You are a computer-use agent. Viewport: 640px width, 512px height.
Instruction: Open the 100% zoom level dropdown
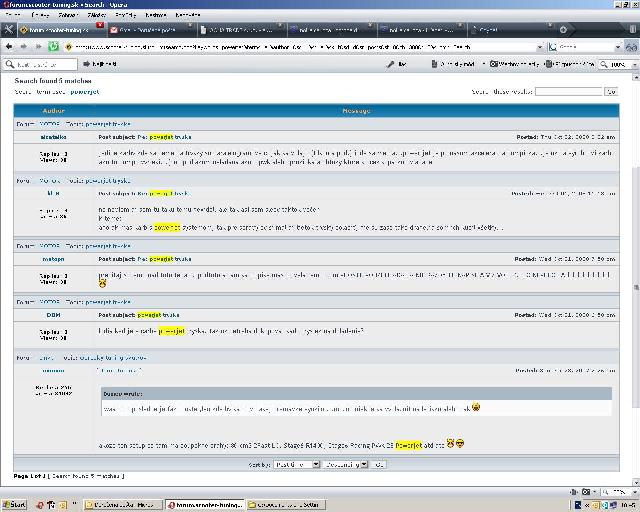point(619,64)
